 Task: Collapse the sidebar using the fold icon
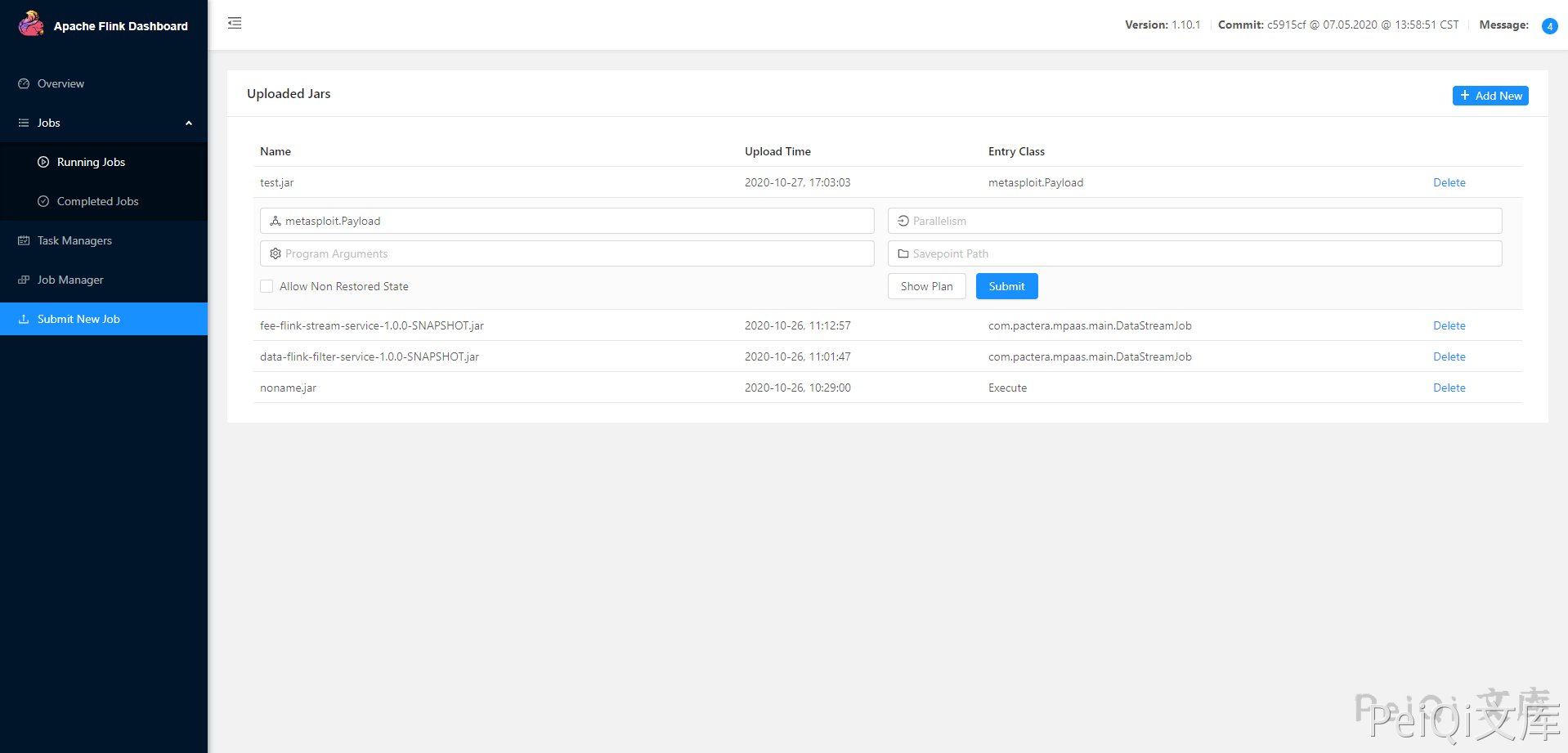pyautogui.click(x=235, y=23)
